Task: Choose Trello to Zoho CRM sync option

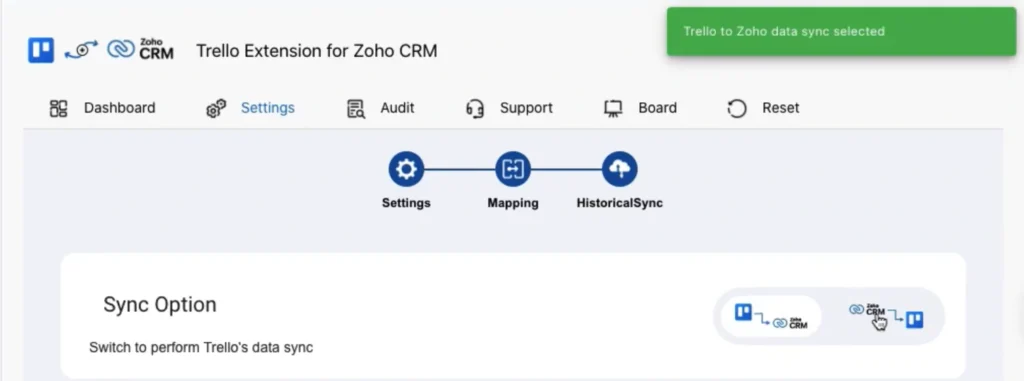Action: point(771,316)
